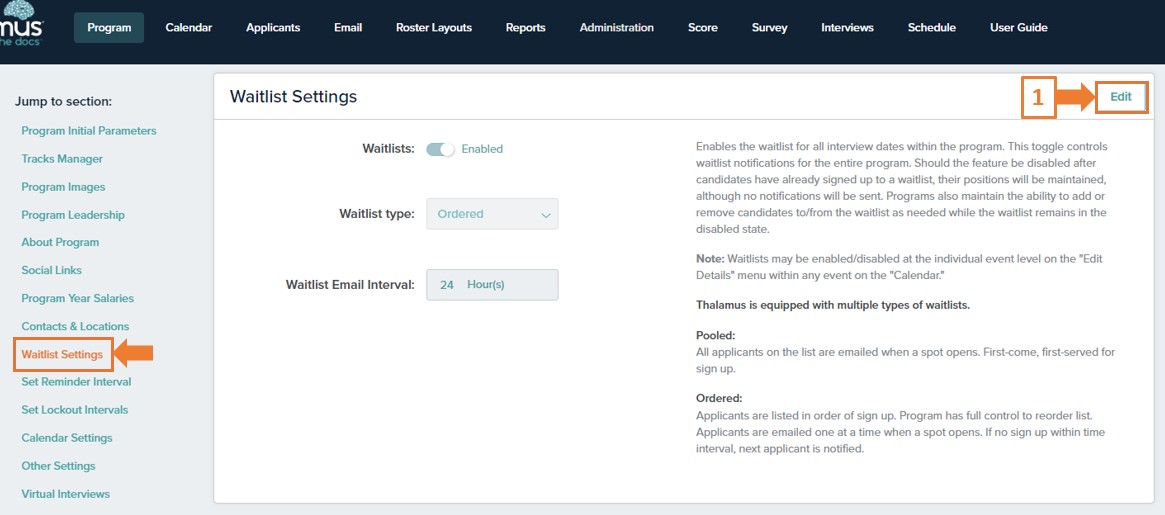Select Waitlist Settings in the sidebar

62,354
